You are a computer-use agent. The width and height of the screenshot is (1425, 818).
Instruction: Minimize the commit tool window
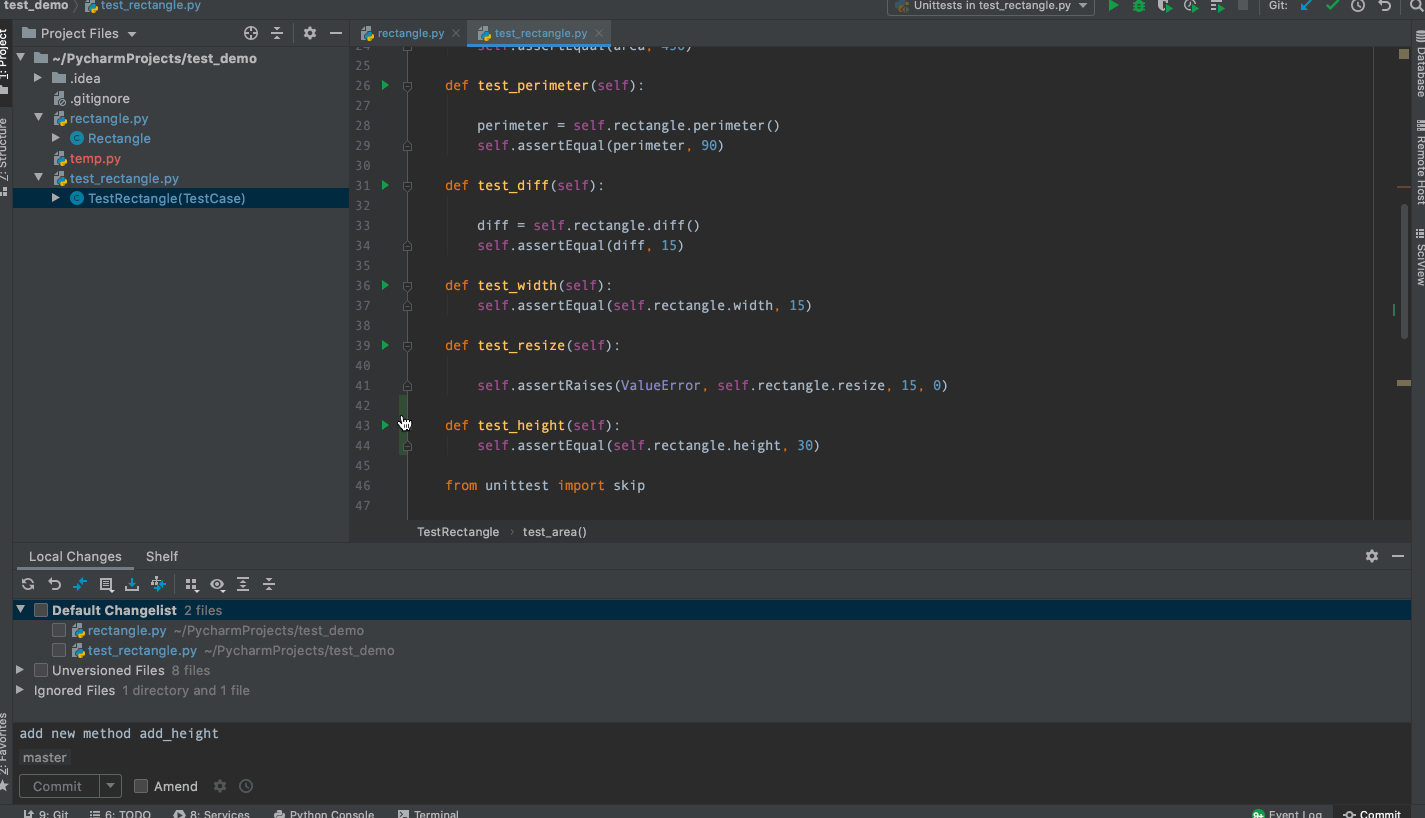(x=1398, y=556)
